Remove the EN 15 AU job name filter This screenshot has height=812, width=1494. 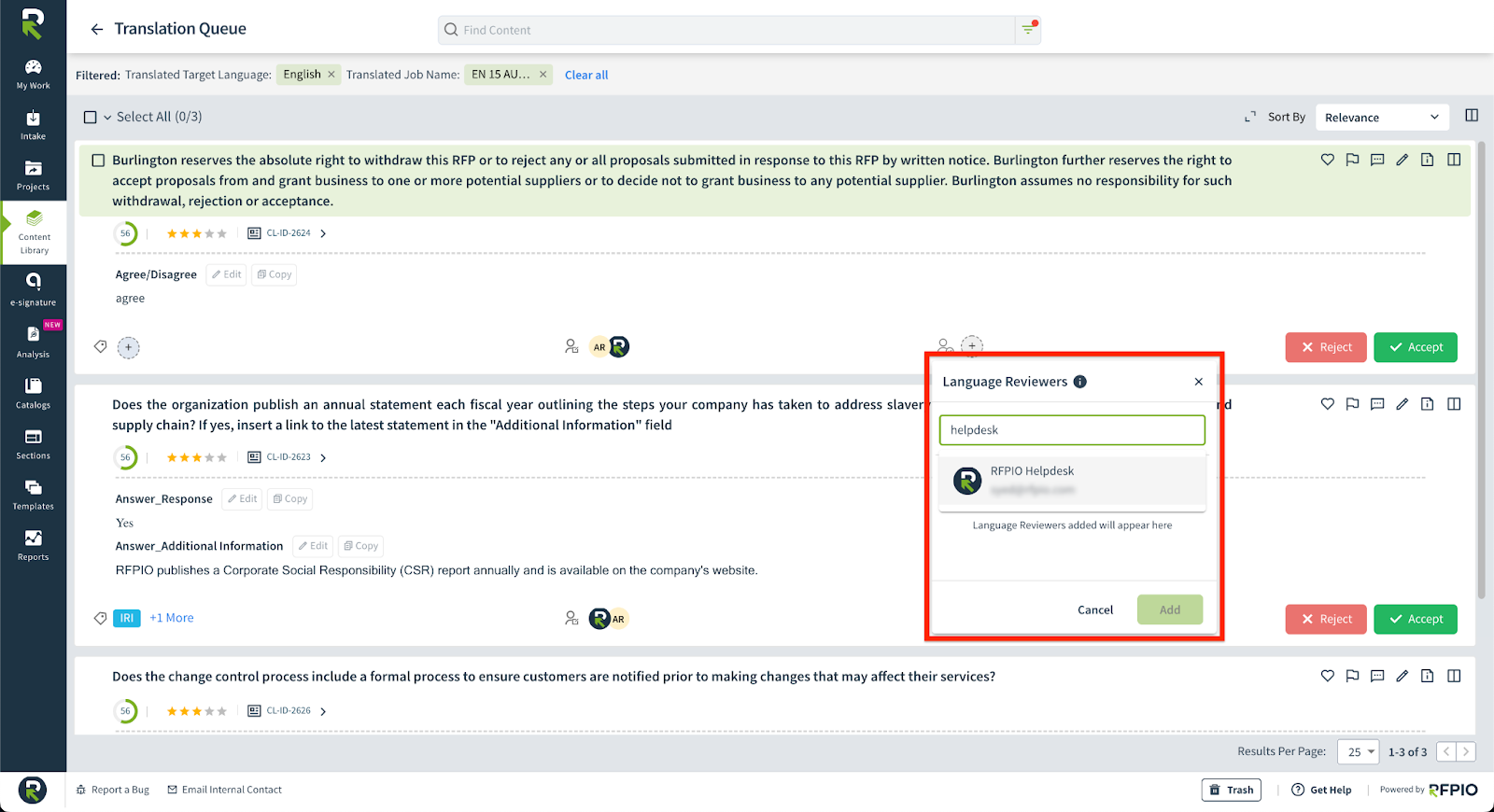pos(543,75)
